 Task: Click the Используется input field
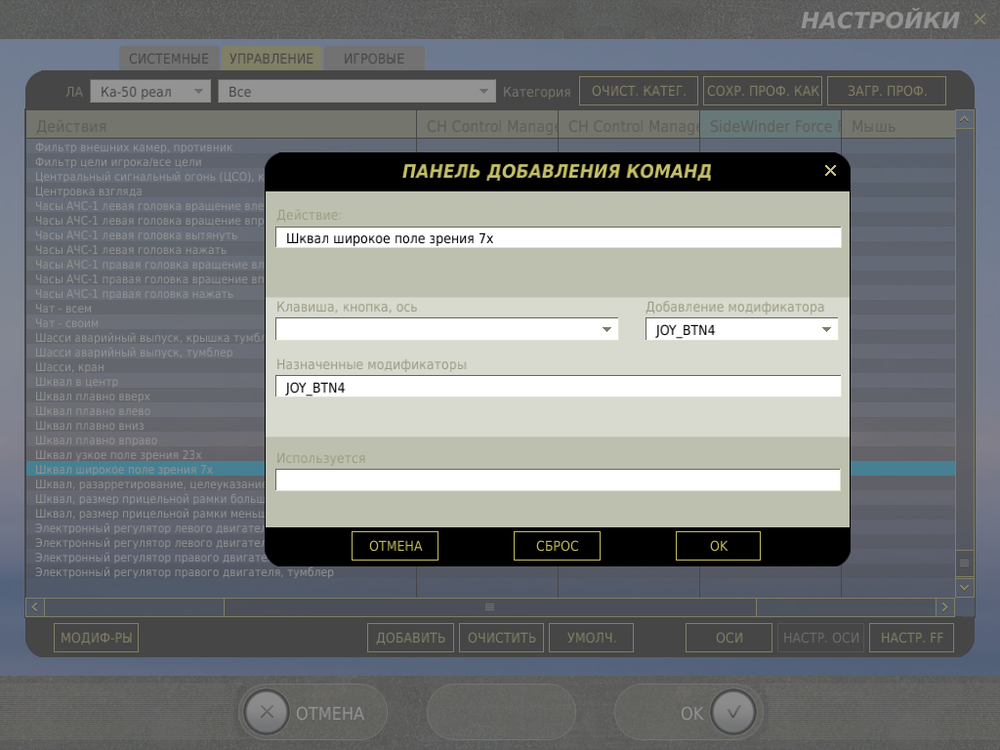[x=557, y=479]
